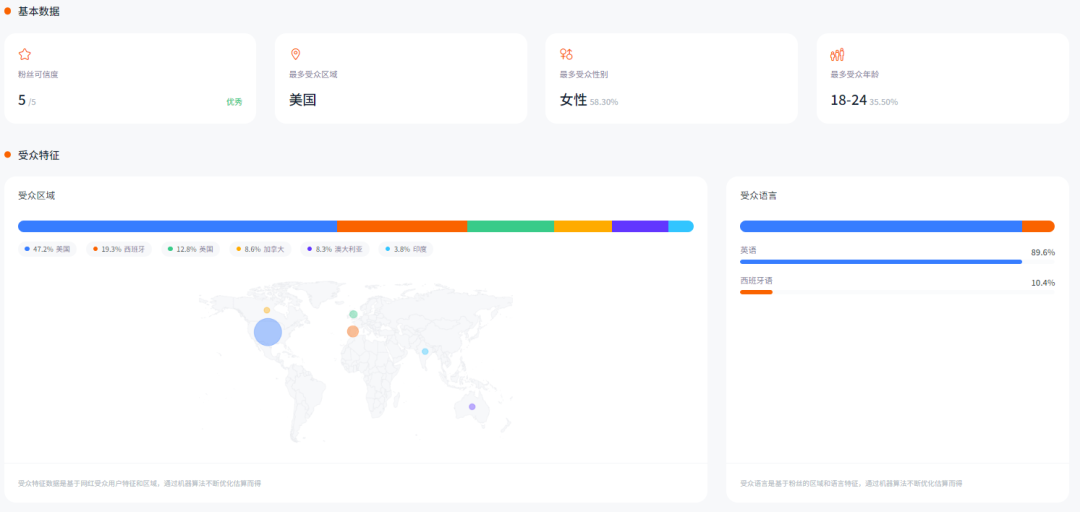Click the orange dot beside 基本数据 heading
This screenshot has width=1080, height=512.
tap(8, 11)
